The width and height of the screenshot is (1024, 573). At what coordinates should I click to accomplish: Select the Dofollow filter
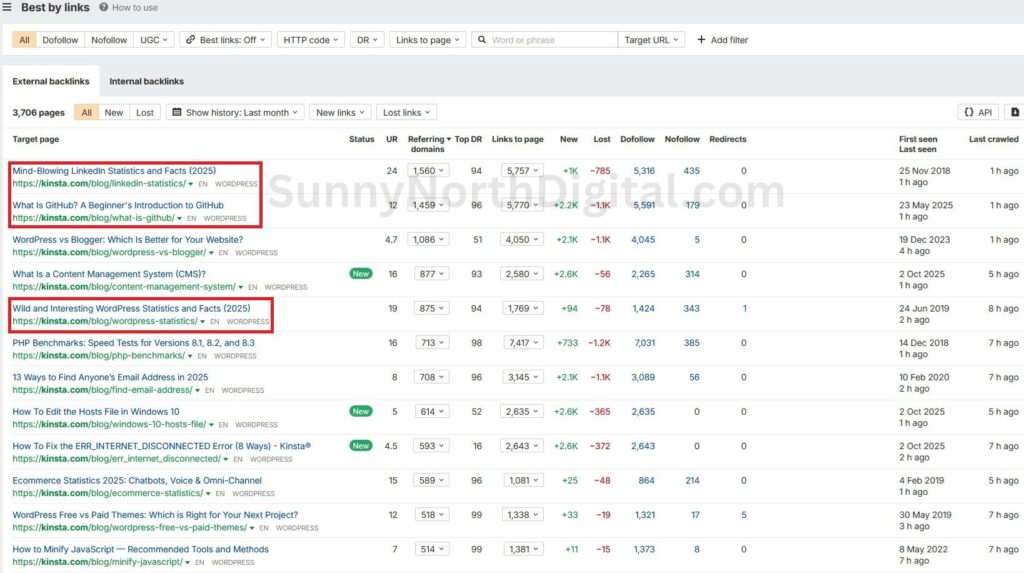[60, 40]
